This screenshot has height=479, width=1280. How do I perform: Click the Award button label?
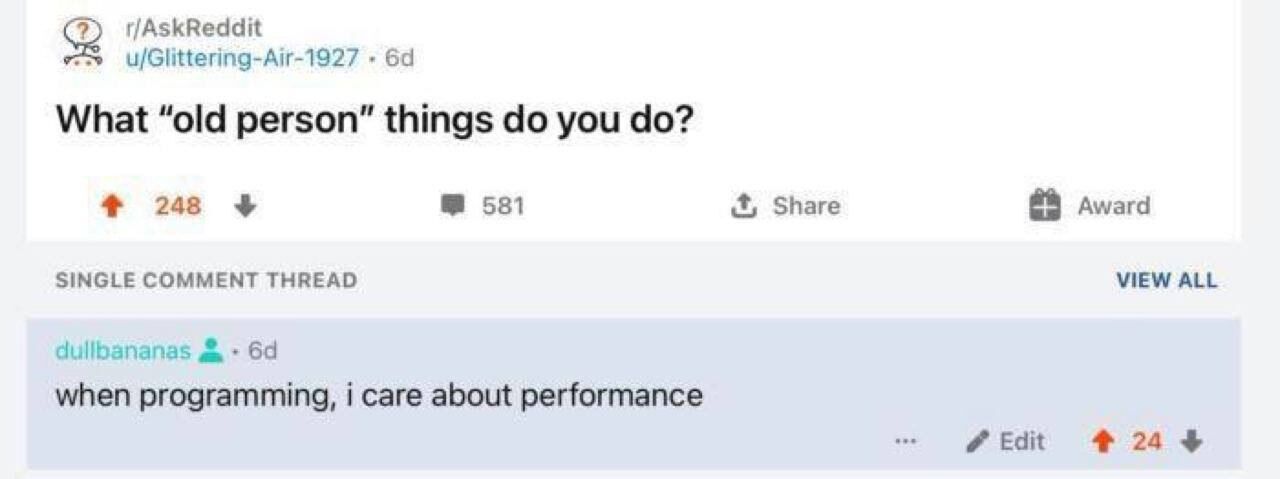[1114, 206]
